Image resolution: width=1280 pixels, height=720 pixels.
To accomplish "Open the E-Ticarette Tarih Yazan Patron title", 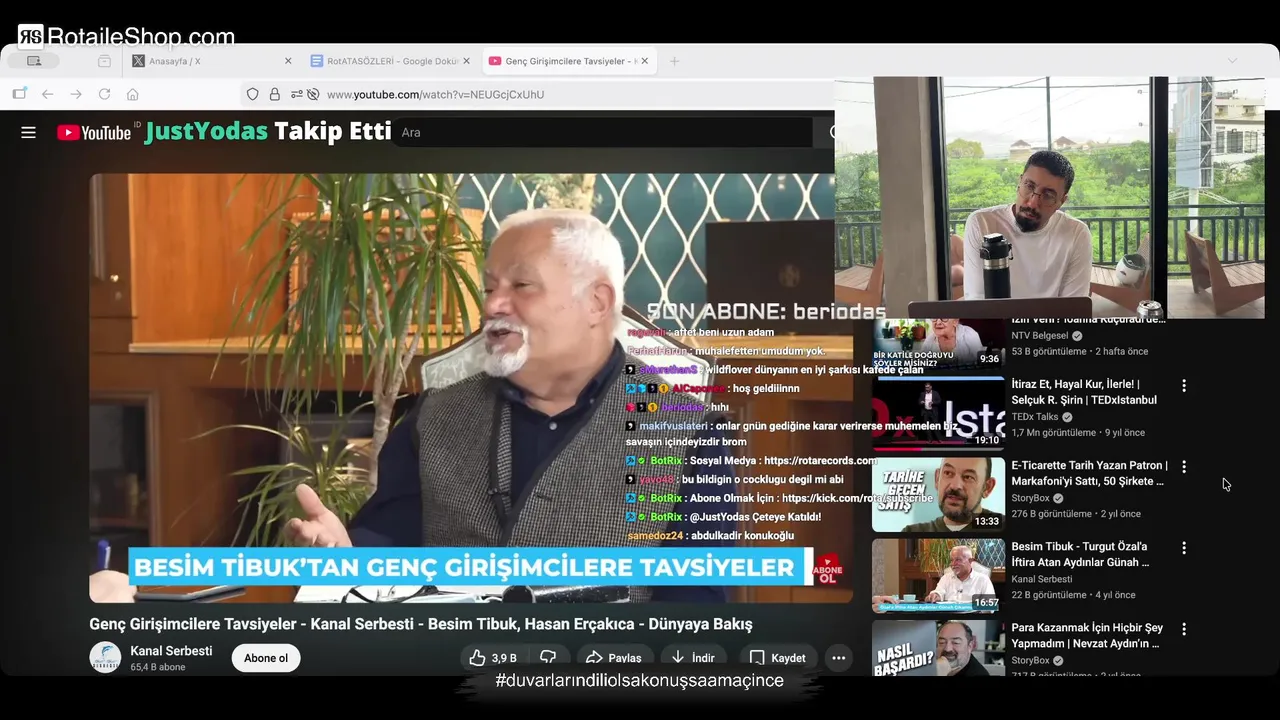I will 1089,473.
